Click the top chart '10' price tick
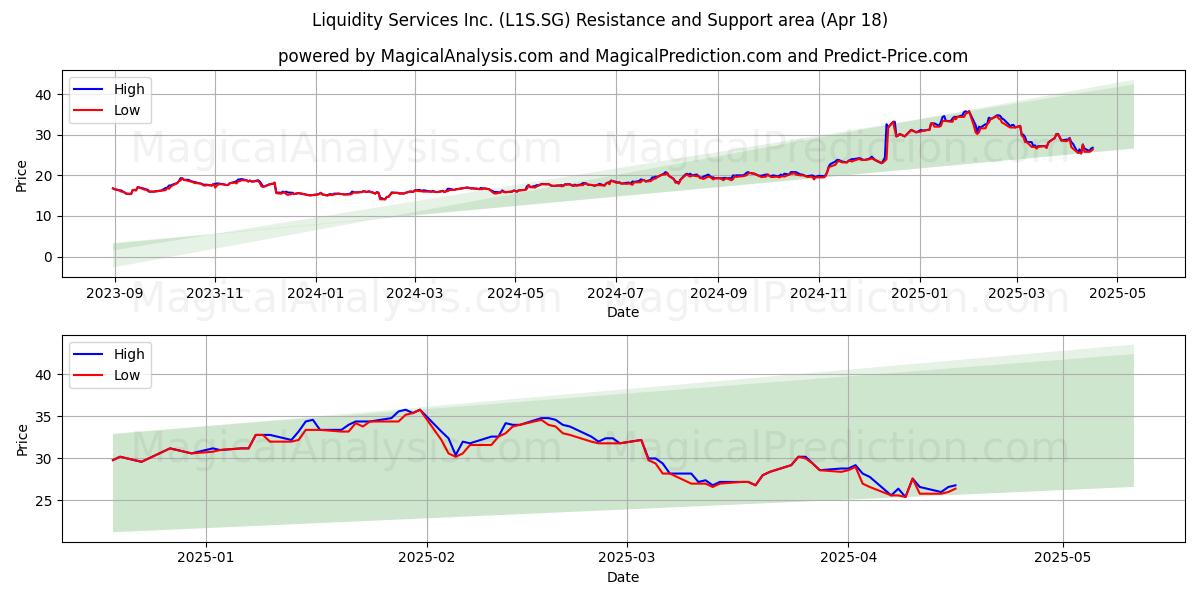The height and width of the screenshot is (600, 1200). [46, 216]
